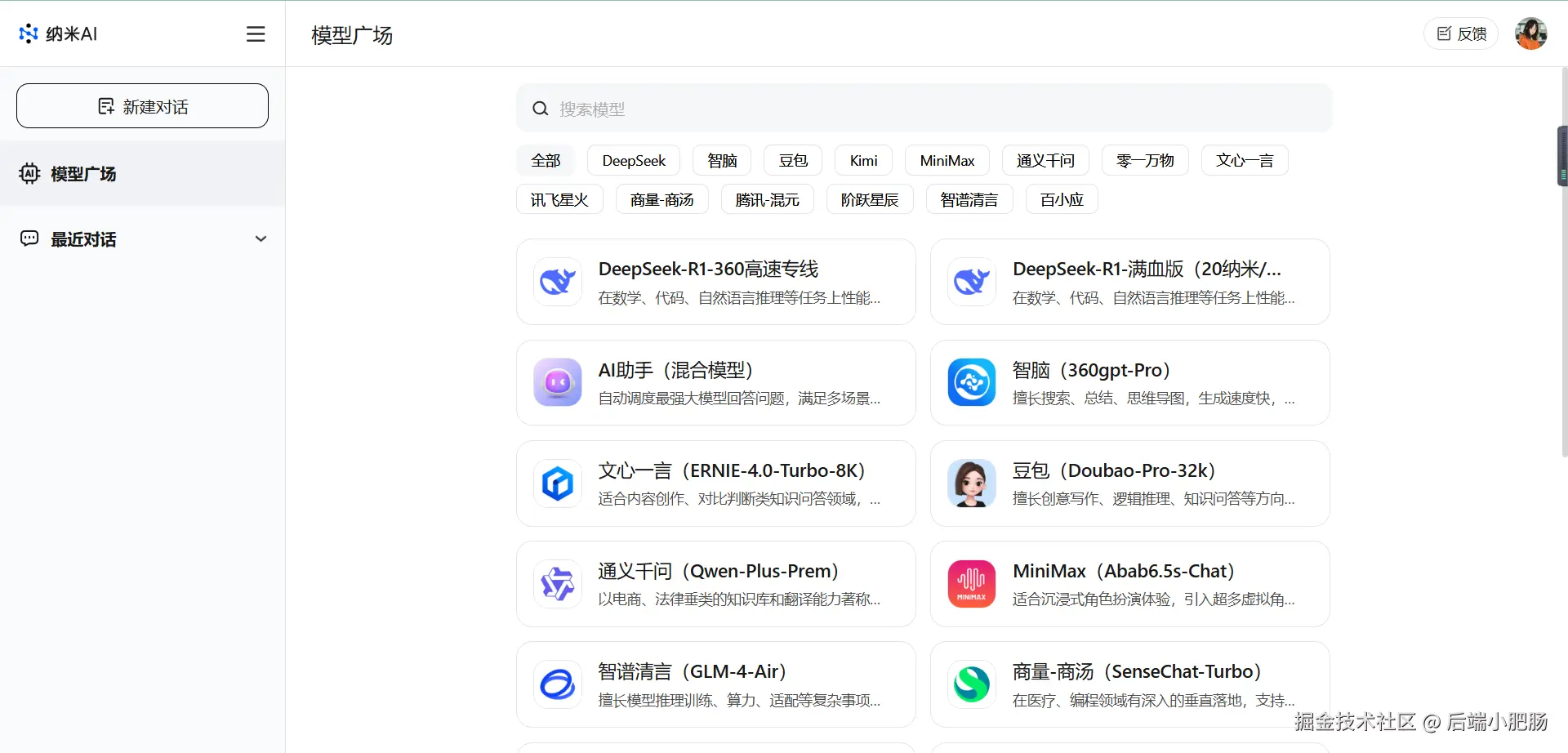Click the 商量-商汤 SenseChat icon
Viewport: 1568px width, 753px height.
point(972,684)
